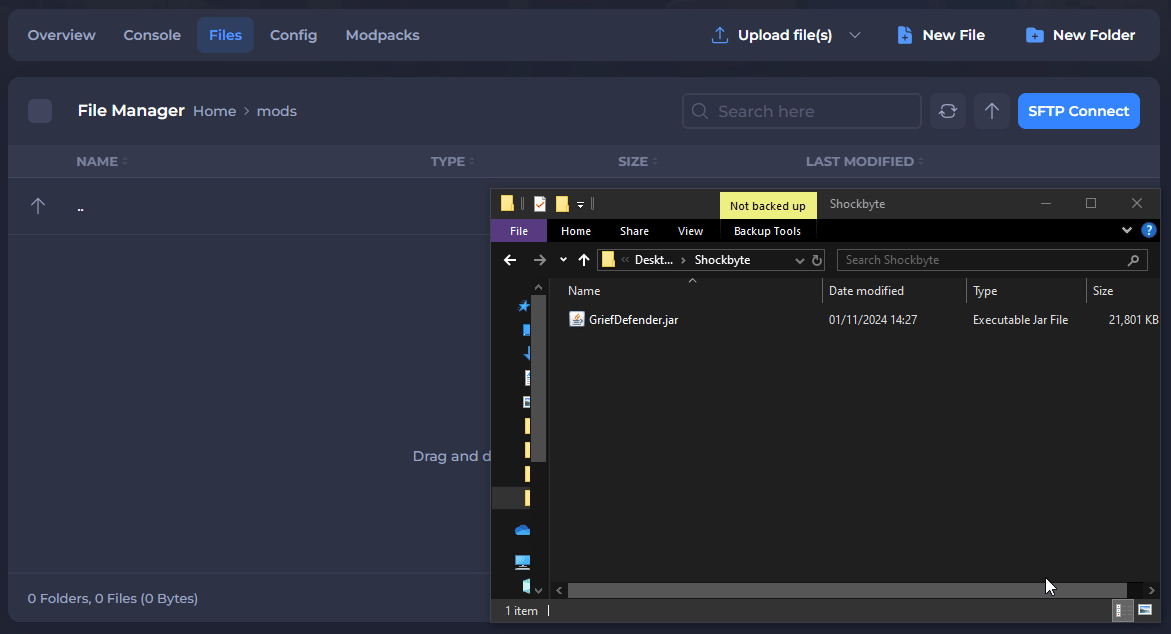The image size is (1171, 634).
Task: Open This PC icon in Explorer sidebar
Action: [x=522, y=562]
